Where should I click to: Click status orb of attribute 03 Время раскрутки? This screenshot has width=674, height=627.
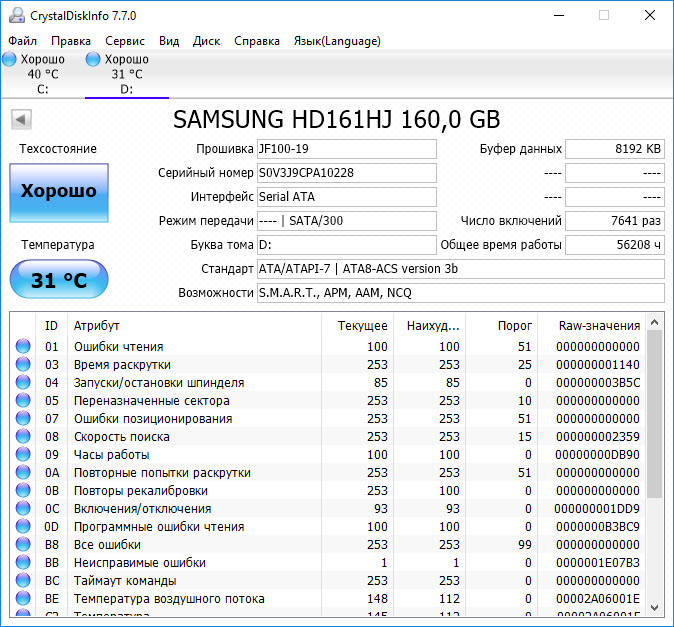(x=23, y=364)
